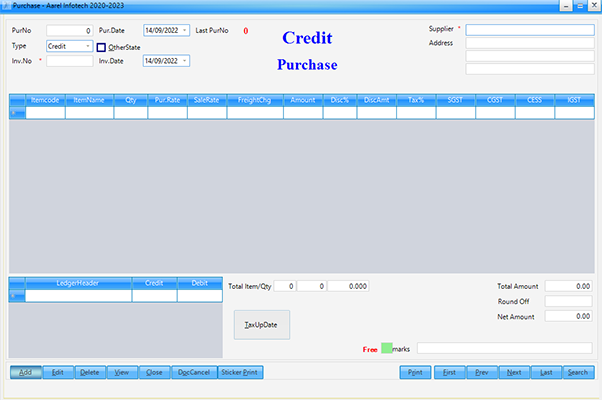Navigate to the Next record
This screenshot has width=602, height=400.
514,372
